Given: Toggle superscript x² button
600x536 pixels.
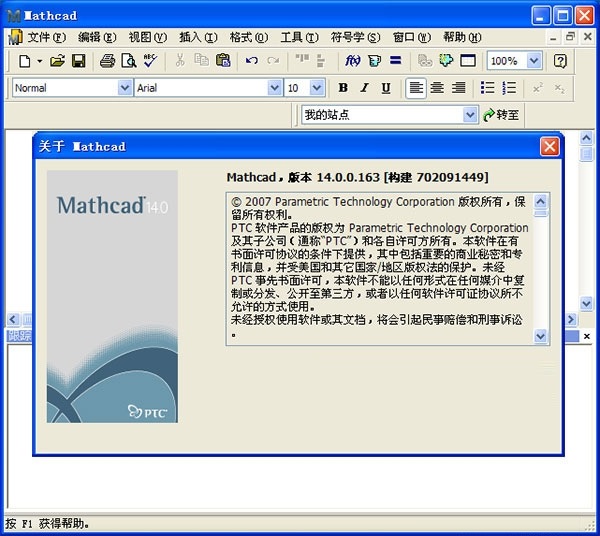Looking at the screenshot, I should click(538, 88).
